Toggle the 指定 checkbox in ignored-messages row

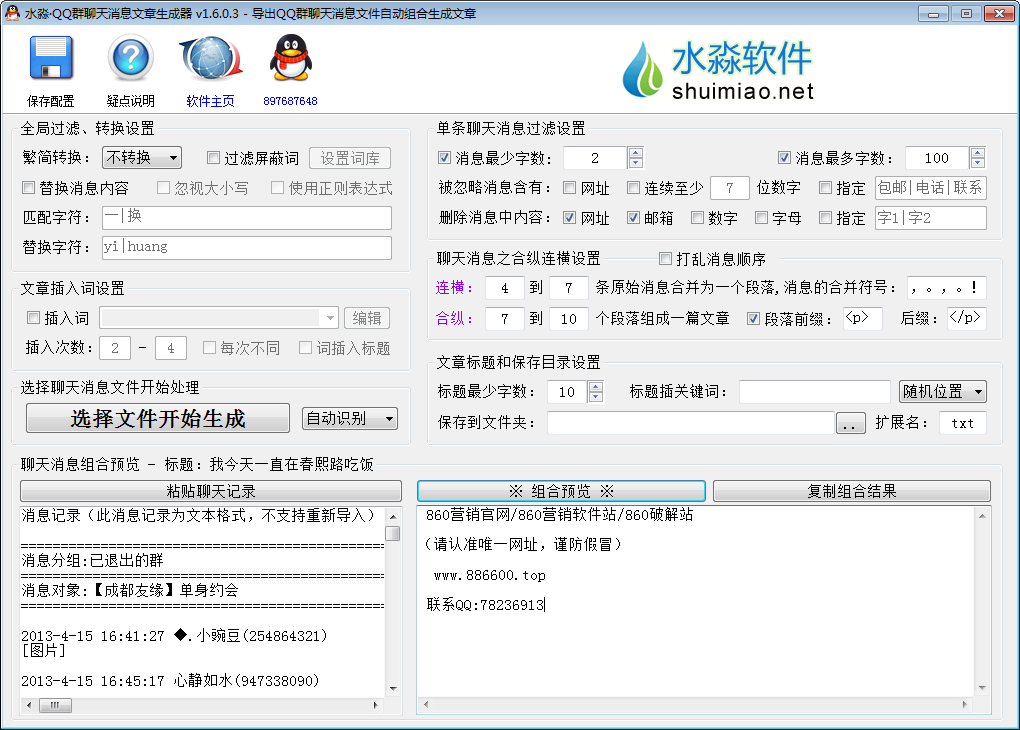[x=825, y=188]
